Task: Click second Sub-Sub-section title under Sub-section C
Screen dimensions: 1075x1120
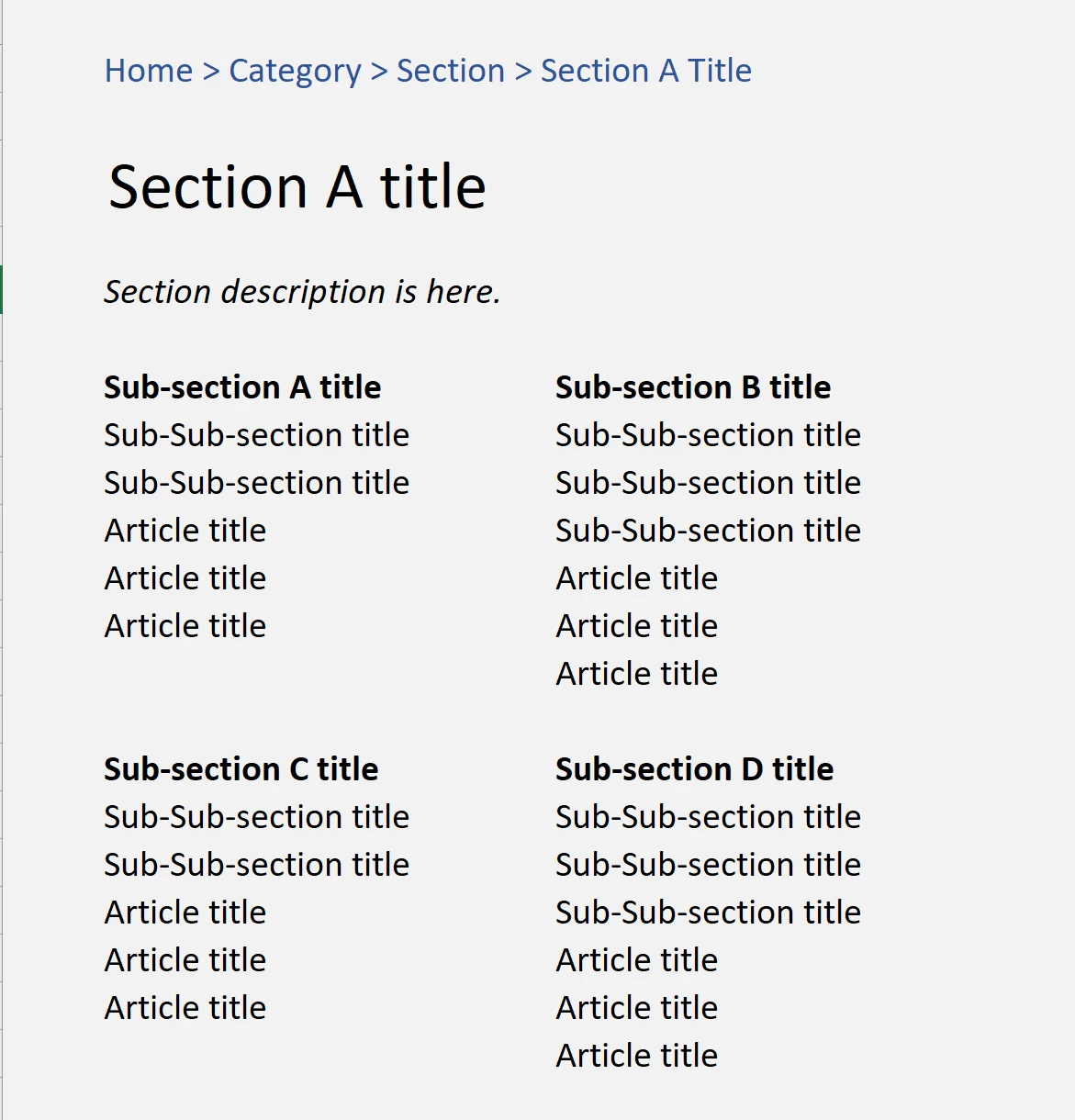Action: (256, 865)
